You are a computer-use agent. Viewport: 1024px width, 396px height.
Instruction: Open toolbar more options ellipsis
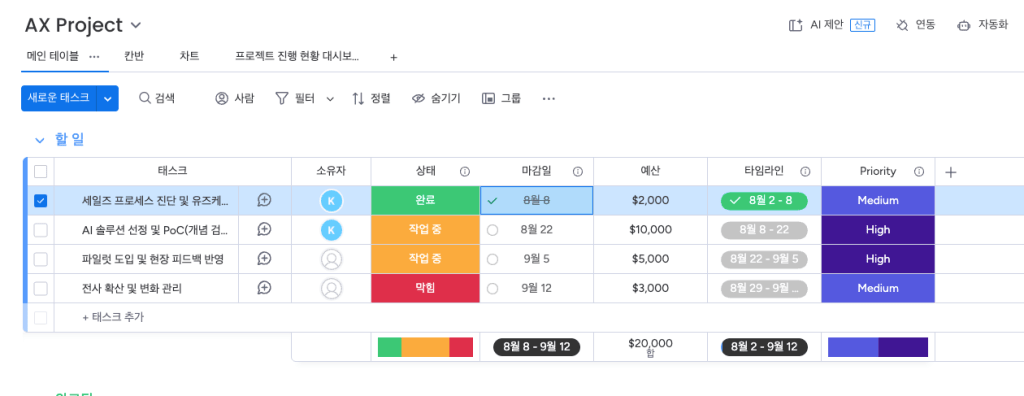549,99
